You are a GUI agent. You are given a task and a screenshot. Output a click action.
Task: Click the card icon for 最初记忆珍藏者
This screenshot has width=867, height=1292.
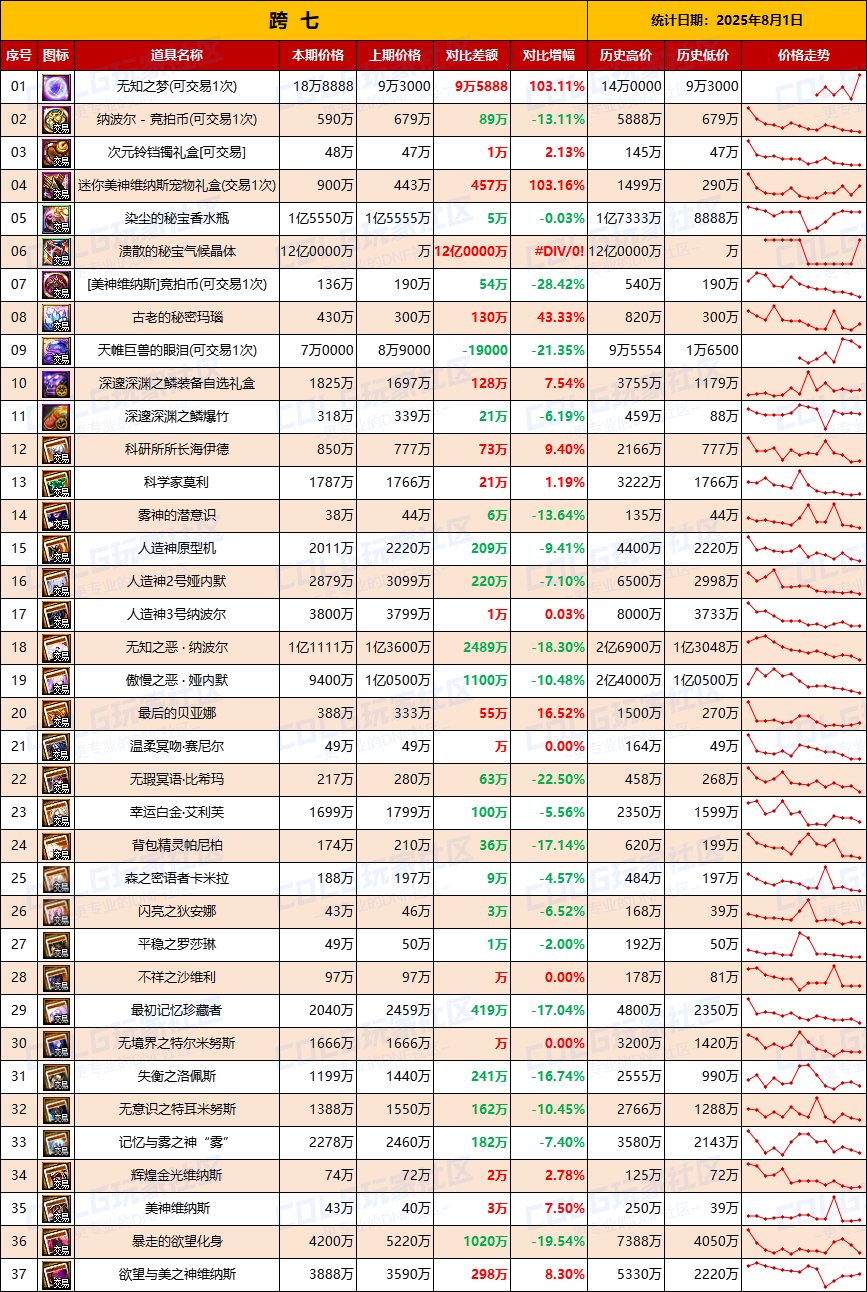click(56, 1011)
